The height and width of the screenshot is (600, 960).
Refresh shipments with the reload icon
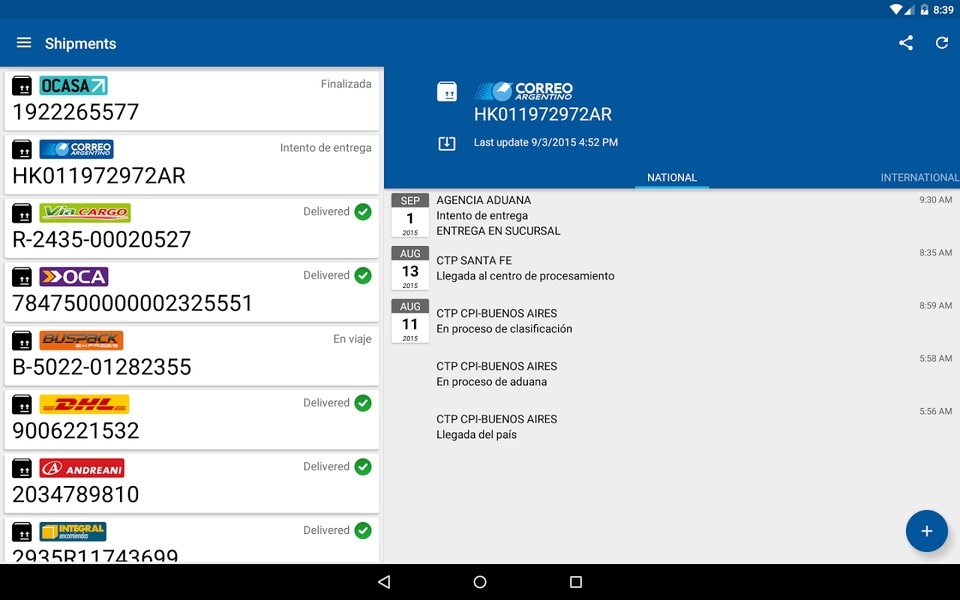[x=942, y=43]
